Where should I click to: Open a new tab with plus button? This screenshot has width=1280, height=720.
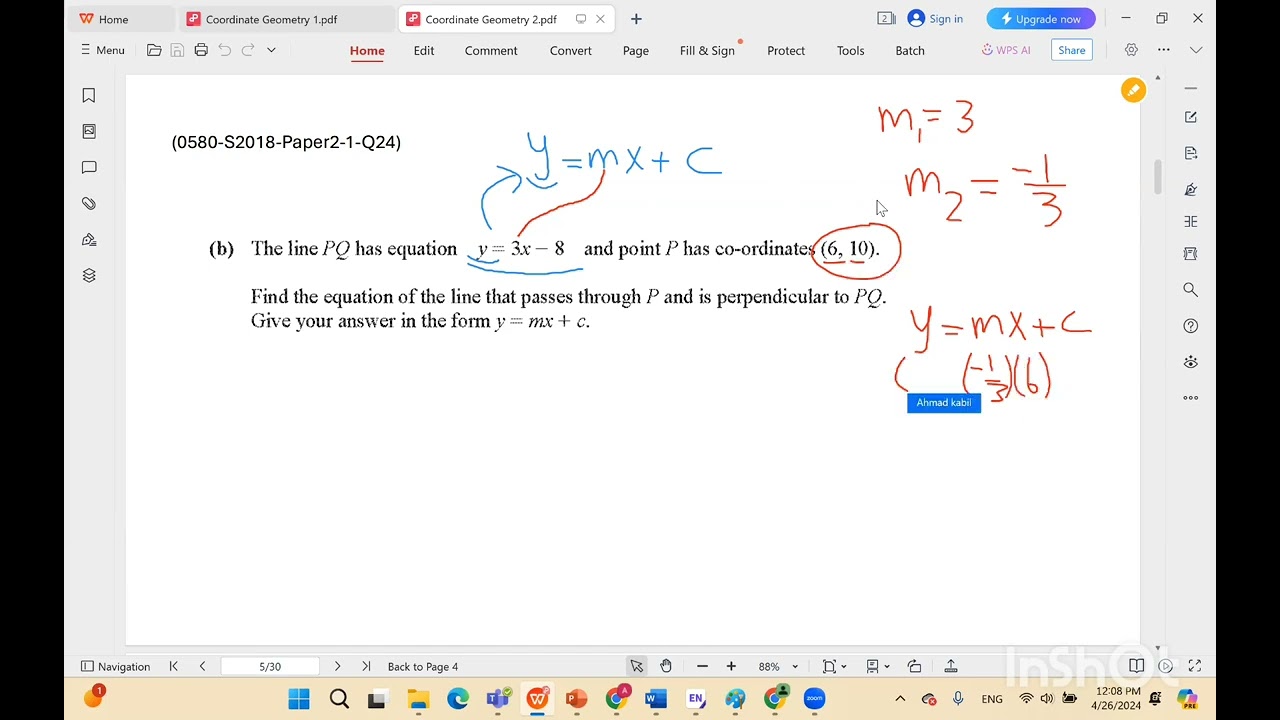(x=636, y=19)
